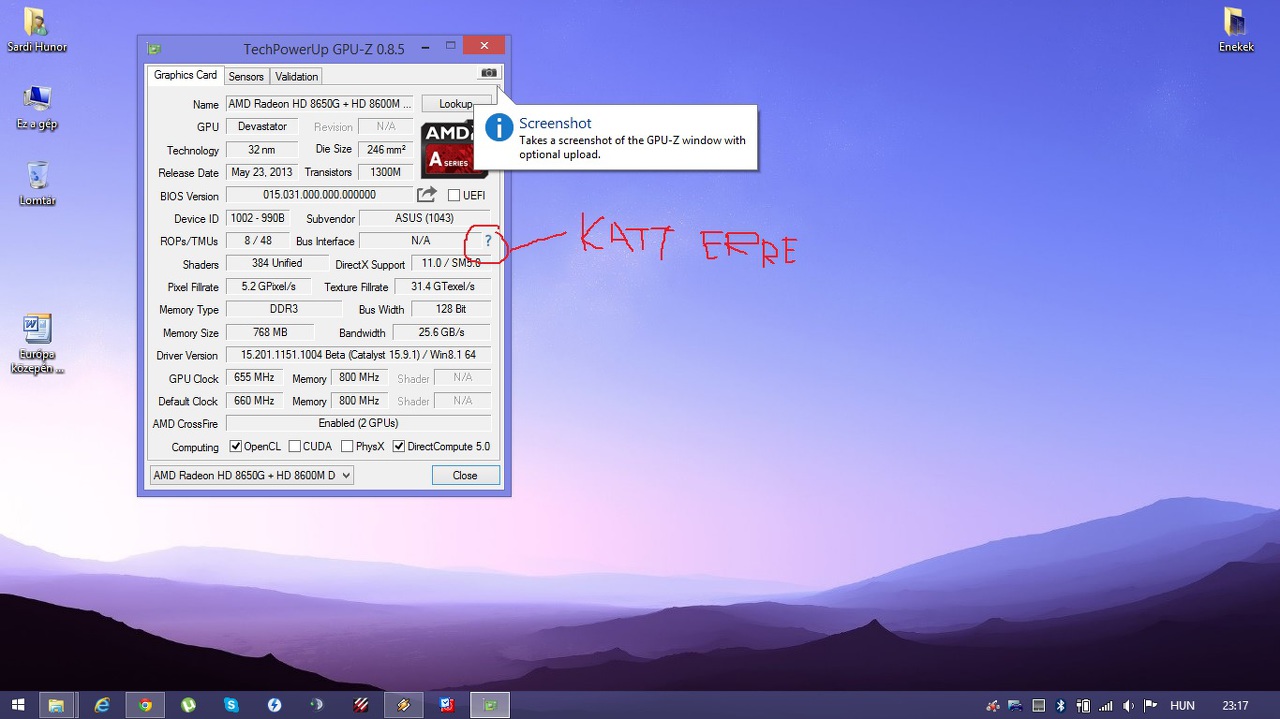
Task: Open the Winamp taskbar icon
Action: coord(404,705)
